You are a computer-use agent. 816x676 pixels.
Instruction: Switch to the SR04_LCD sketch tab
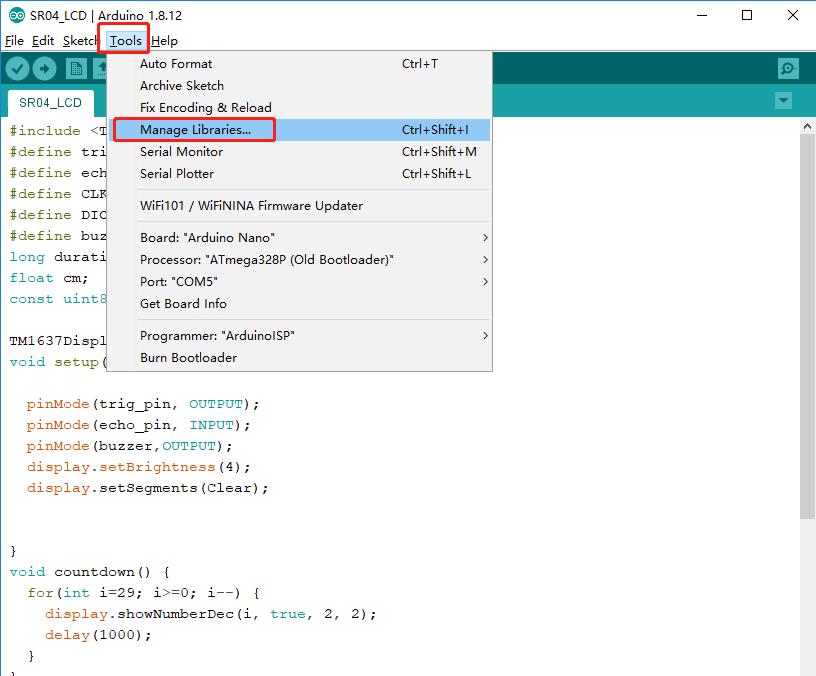50,102
